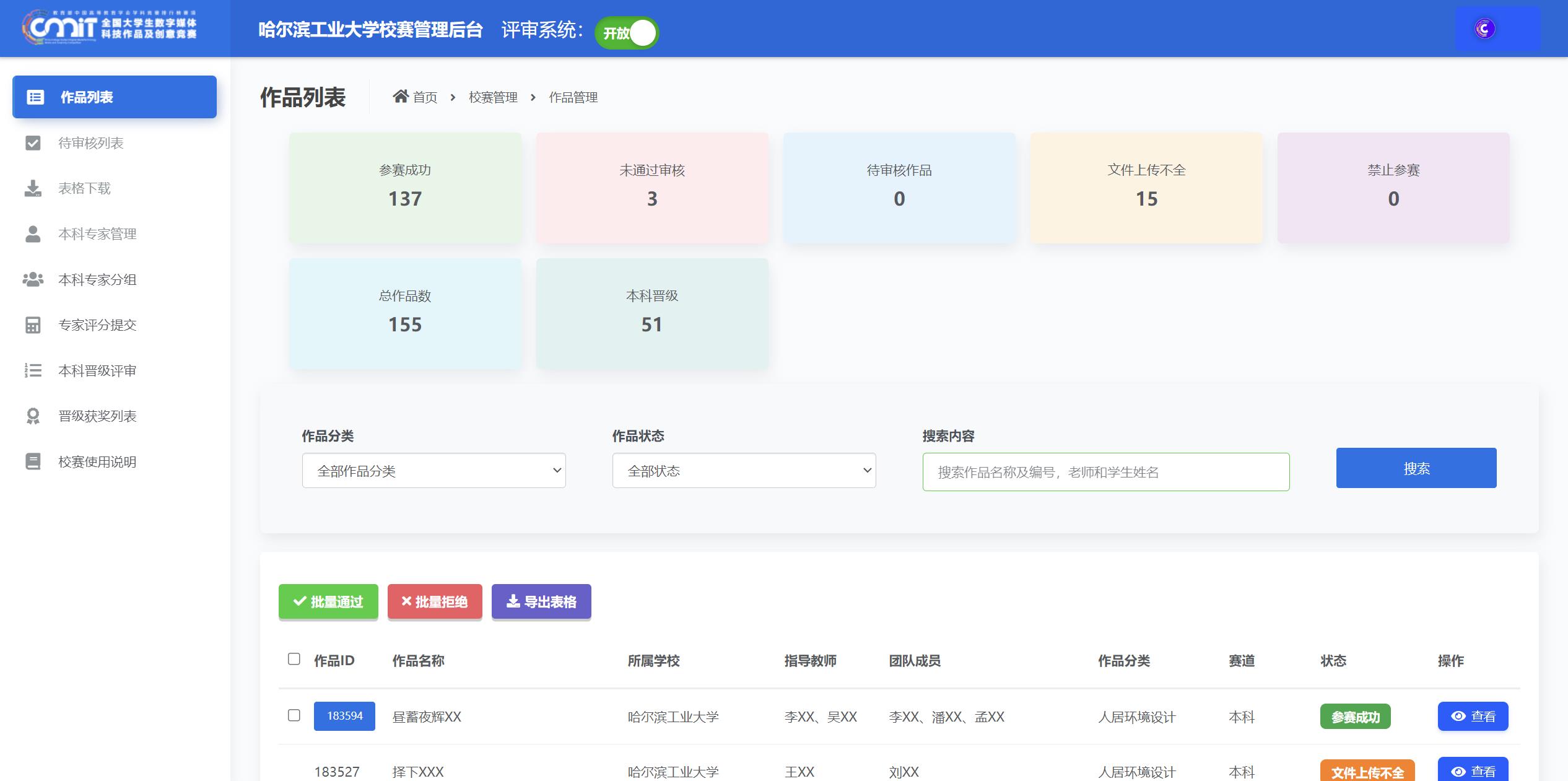Open 本科专家管理 menu item
The width and height of the screenshot is (1568, 781).
click(x=115, y=234)
